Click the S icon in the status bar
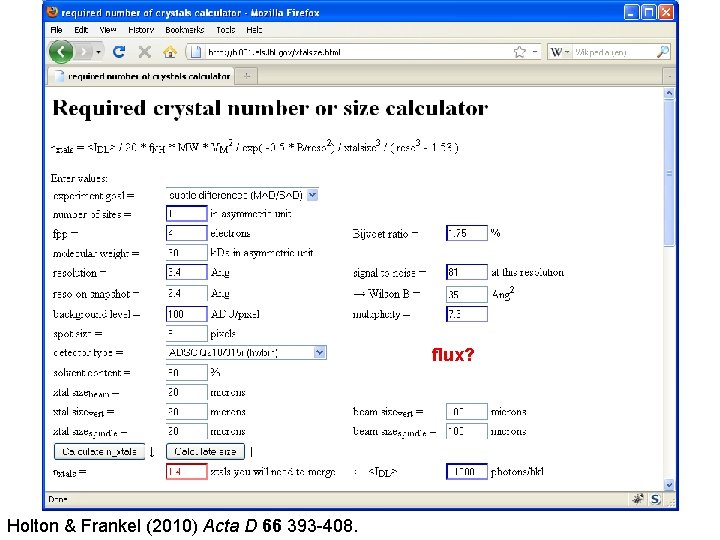Viewport: 720px width, 540px height. (656, 499)
